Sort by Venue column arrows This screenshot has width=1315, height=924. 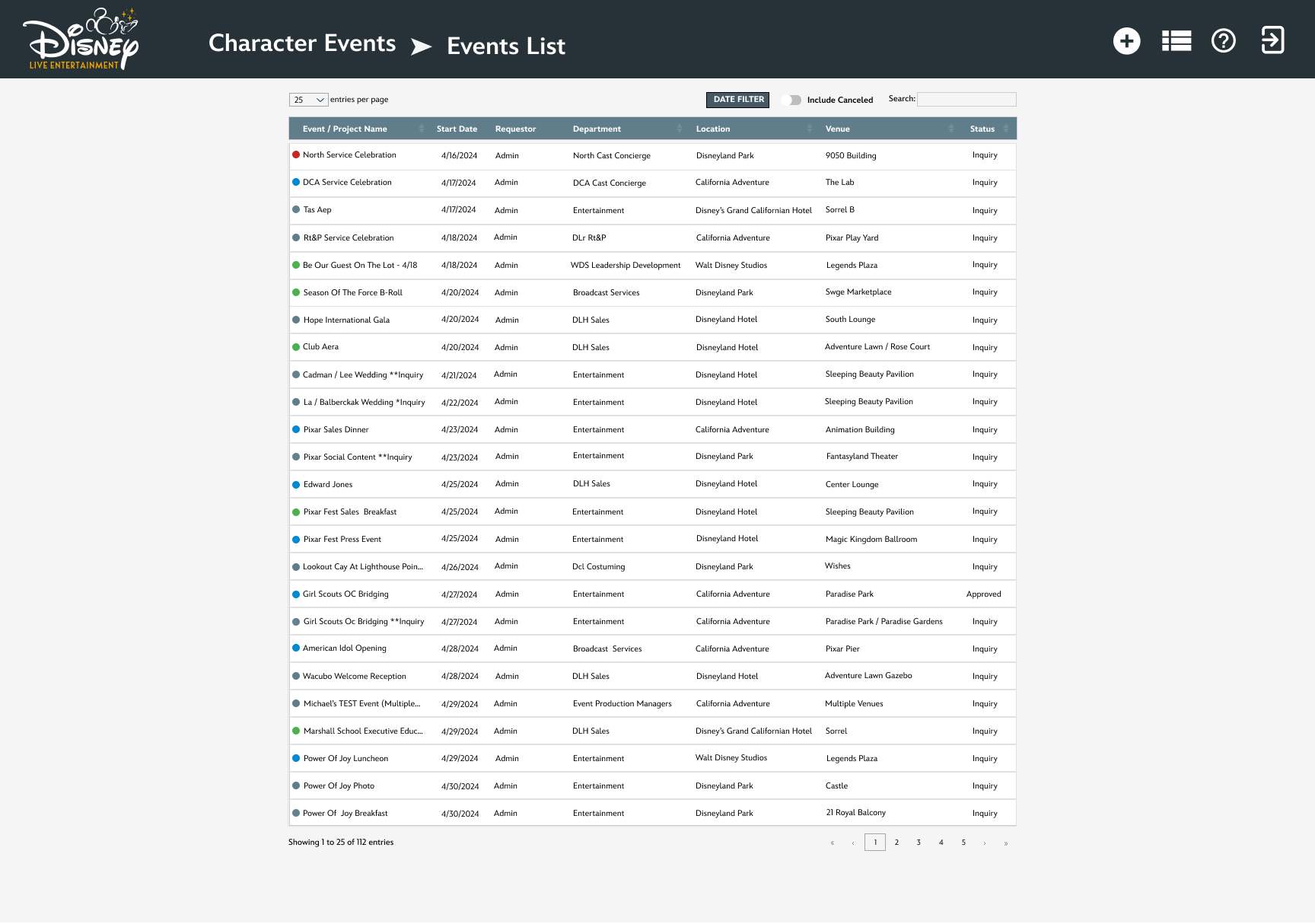pyautogui.click(x=951, y=129)
